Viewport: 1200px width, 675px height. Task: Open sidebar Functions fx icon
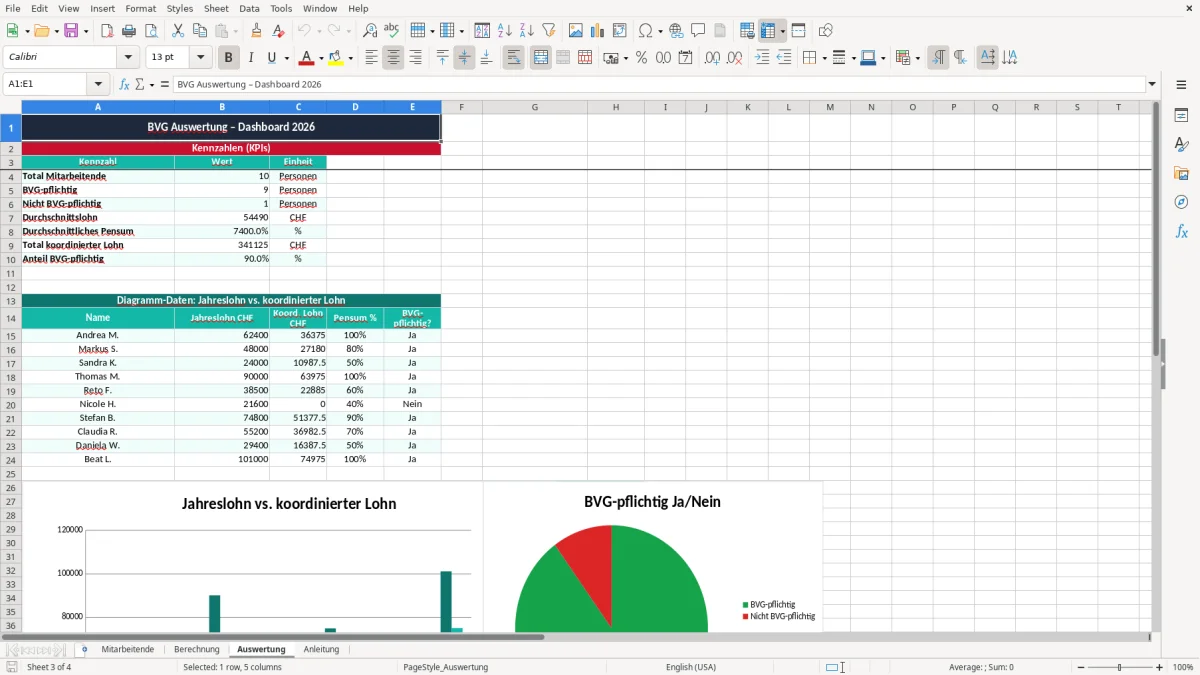1181,231
